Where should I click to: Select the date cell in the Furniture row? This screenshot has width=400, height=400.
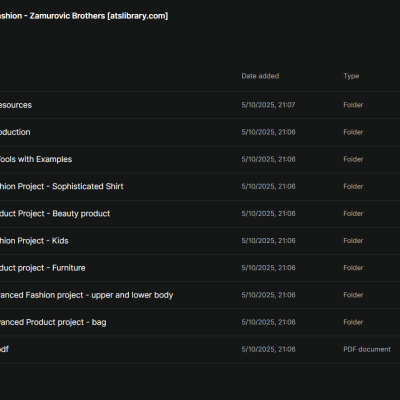click(268, 268)
